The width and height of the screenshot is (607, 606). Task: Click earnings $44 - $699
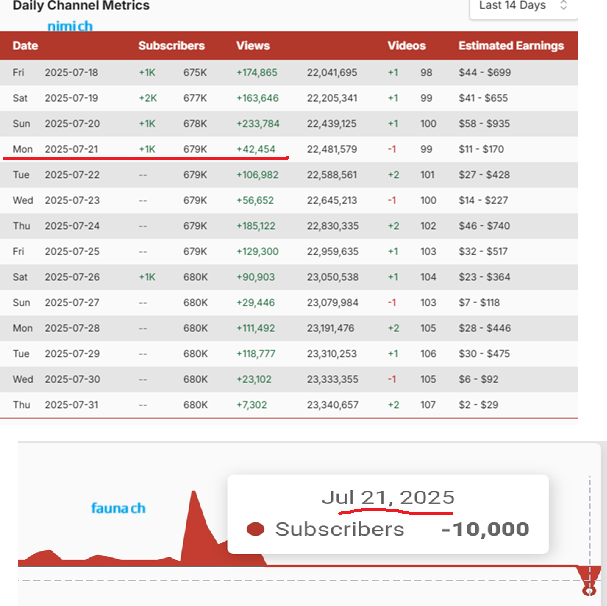[x=485, y=72]
